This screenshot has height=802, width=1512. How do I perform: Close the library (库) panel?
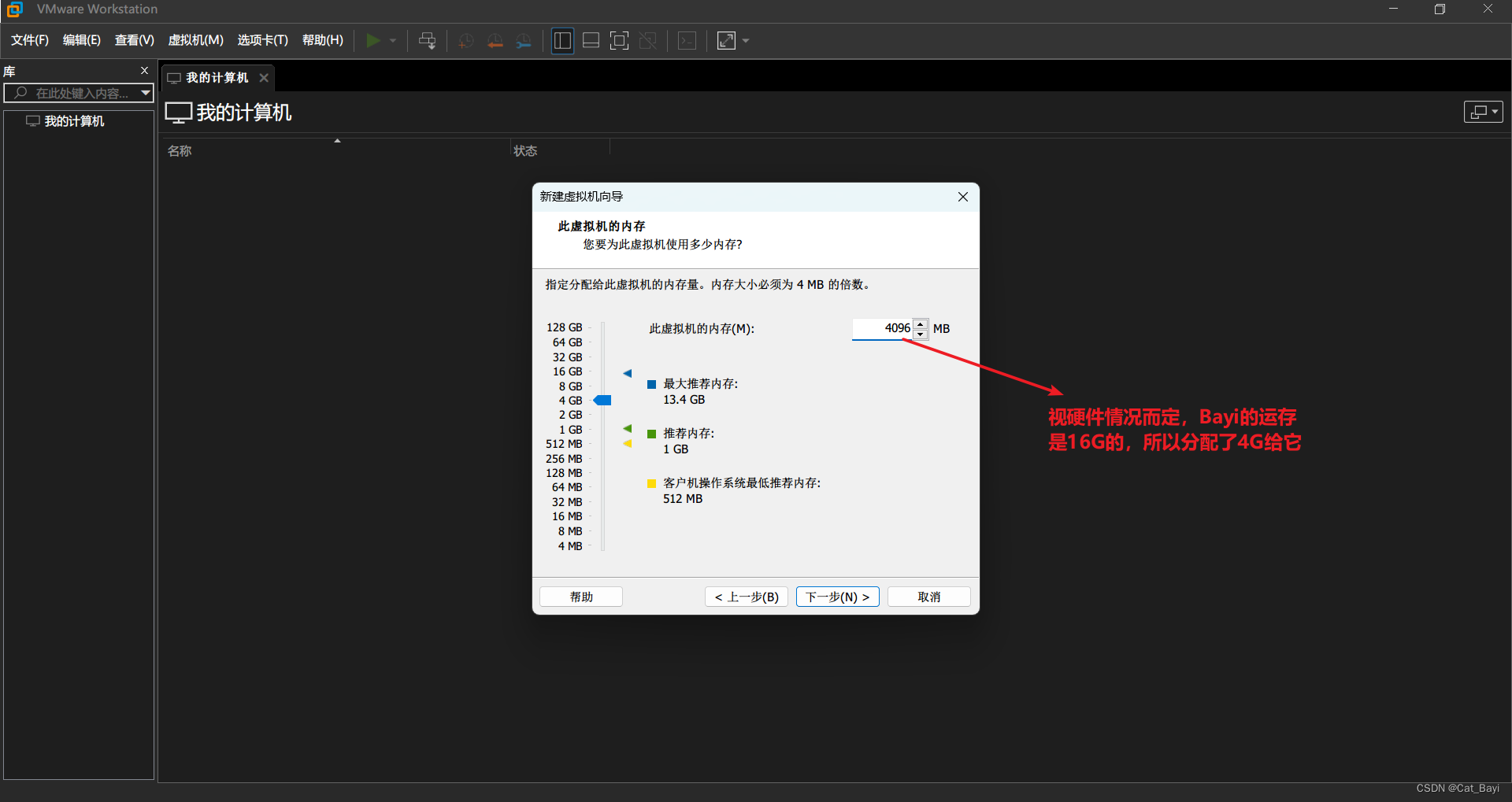[144, 71]
